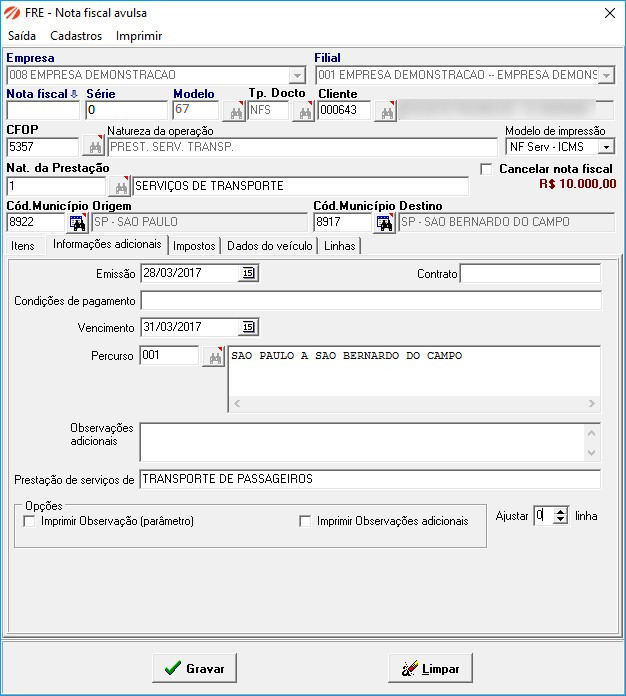Toggle Imprimir Observação (parâmetro) checkbox
Image resolution: width=626 pixels, height=696 pixels.
[29, 521]
